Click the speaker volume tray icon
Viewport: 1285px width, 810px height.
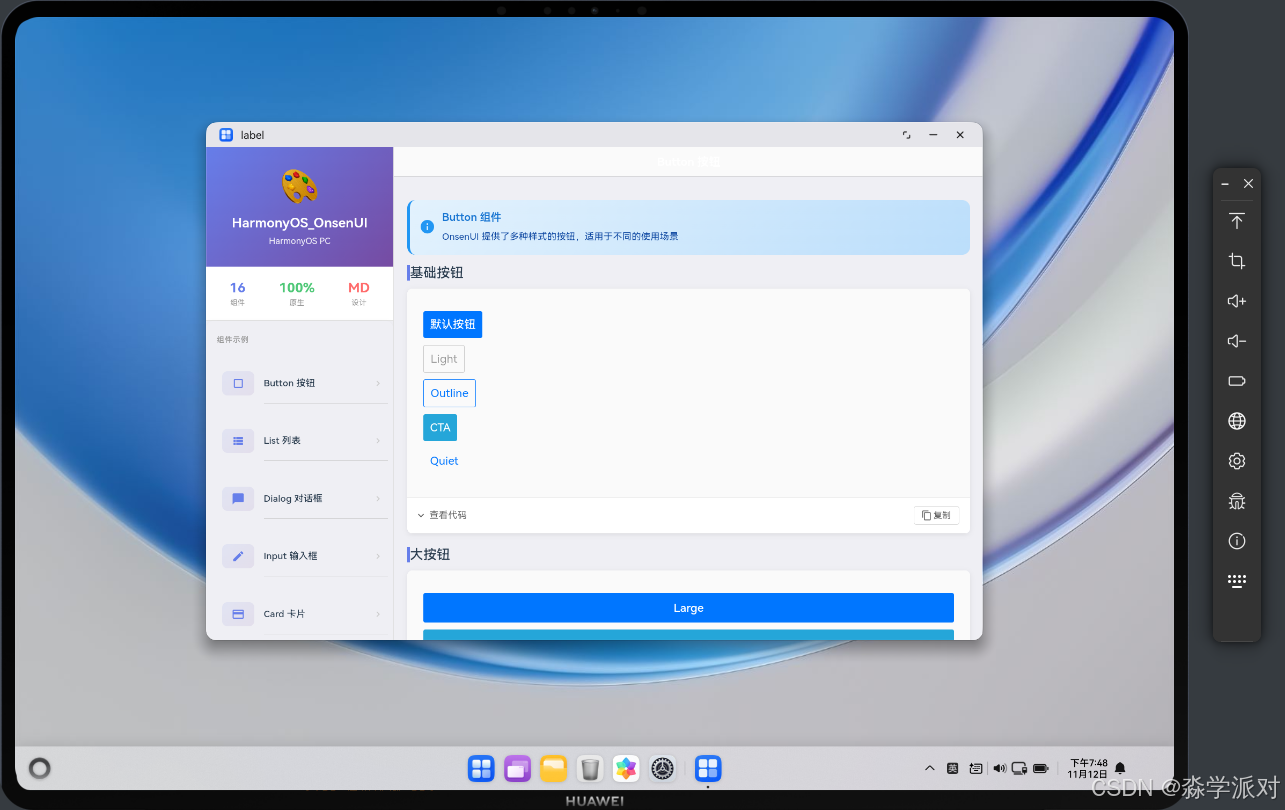pos(999,768)
